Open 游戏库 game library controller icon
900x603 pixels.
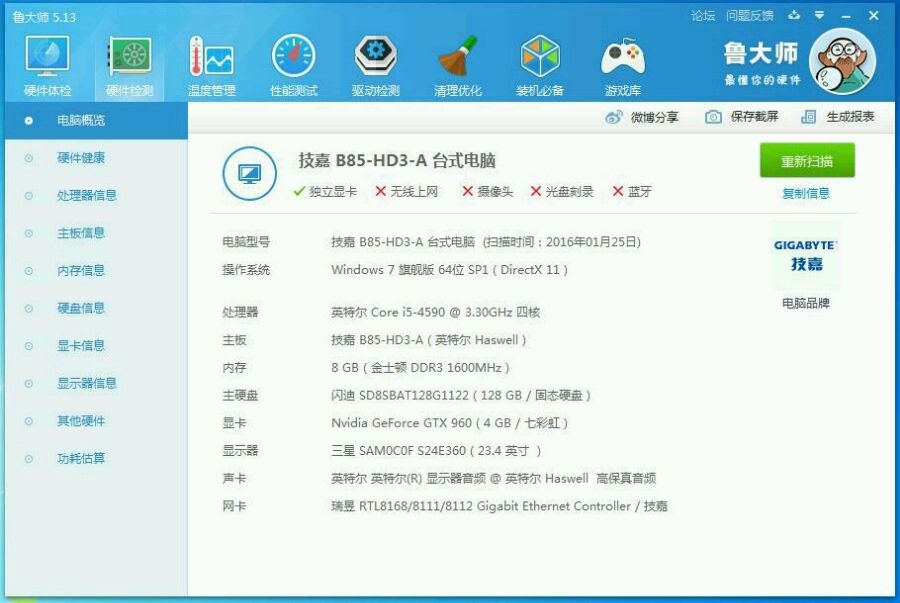[x=623, y=65]
